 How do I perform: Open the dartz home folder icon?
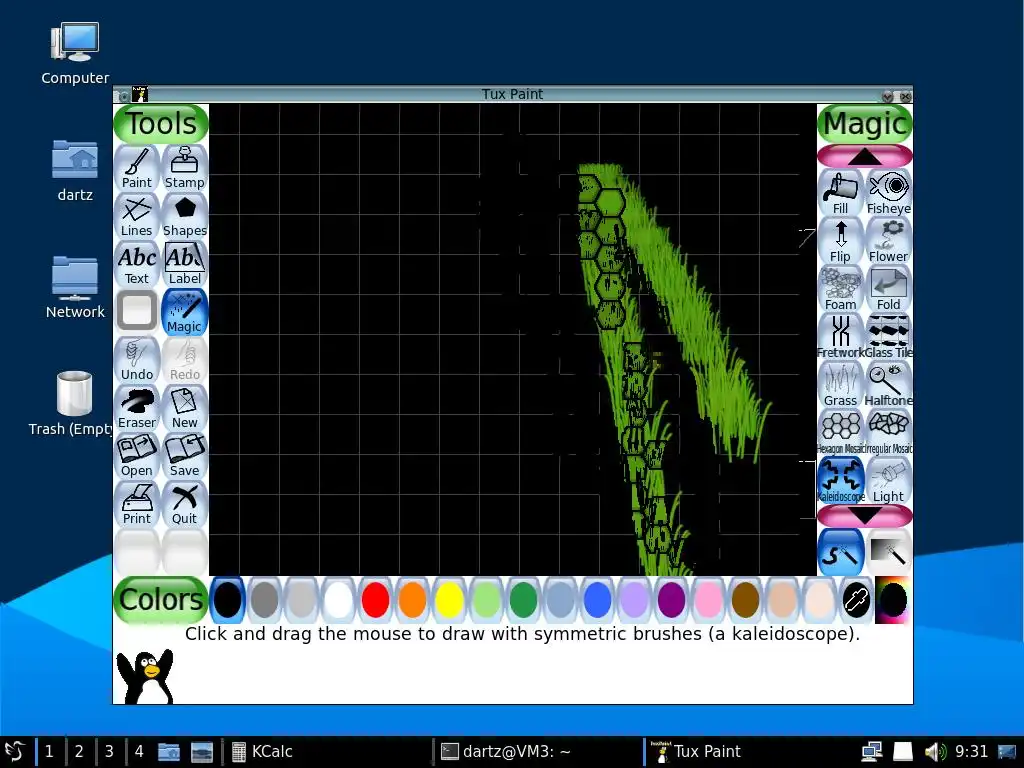(75, 170)
